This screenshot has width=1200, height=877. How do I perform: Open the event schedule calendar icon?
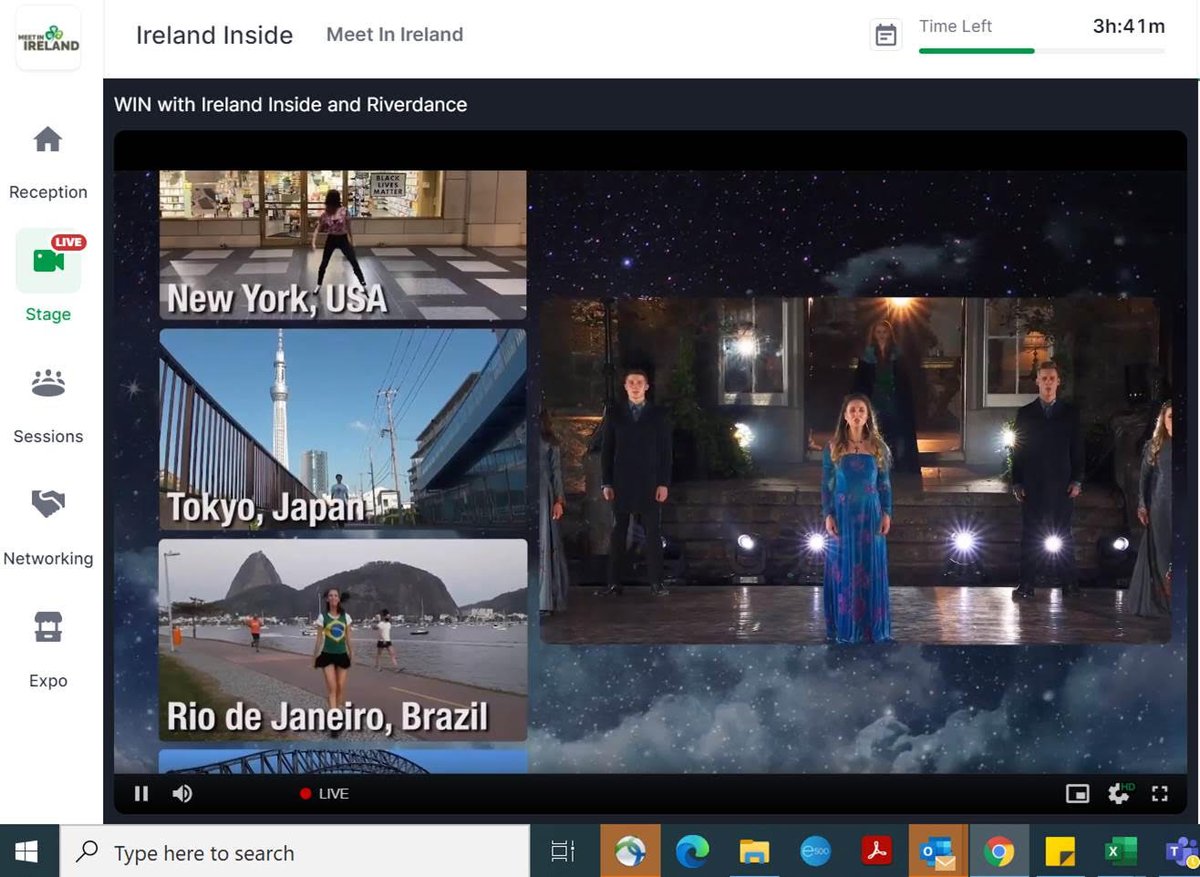pos(886,35)
